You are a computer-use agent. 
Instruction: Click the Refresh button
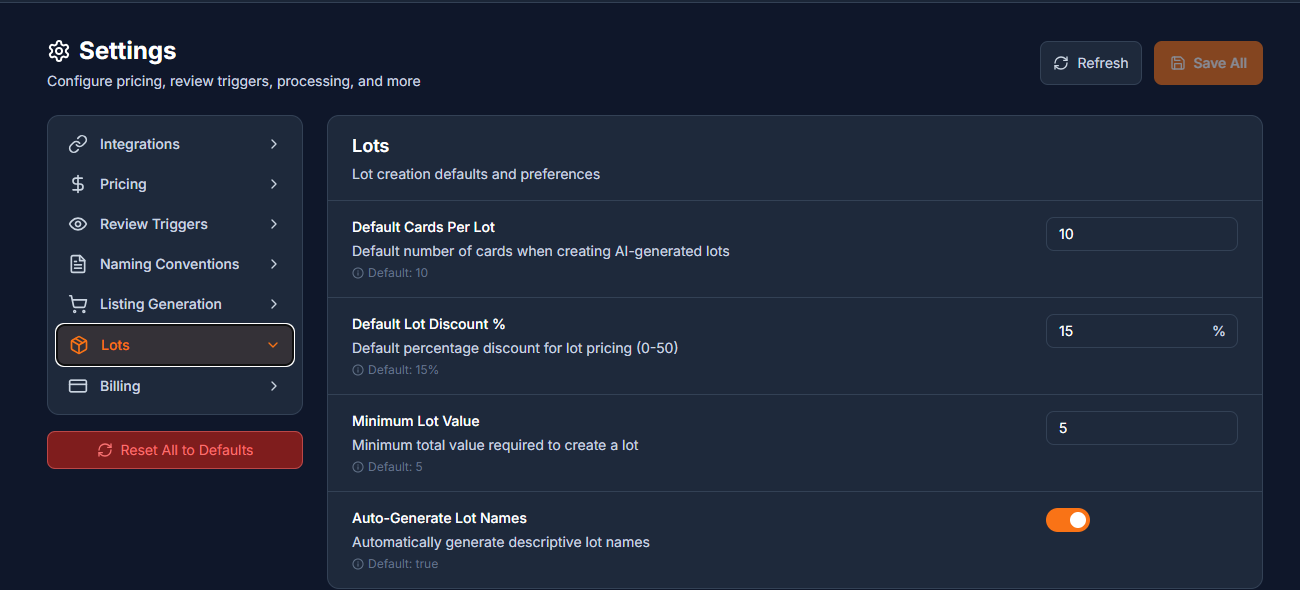(1090, 62)
